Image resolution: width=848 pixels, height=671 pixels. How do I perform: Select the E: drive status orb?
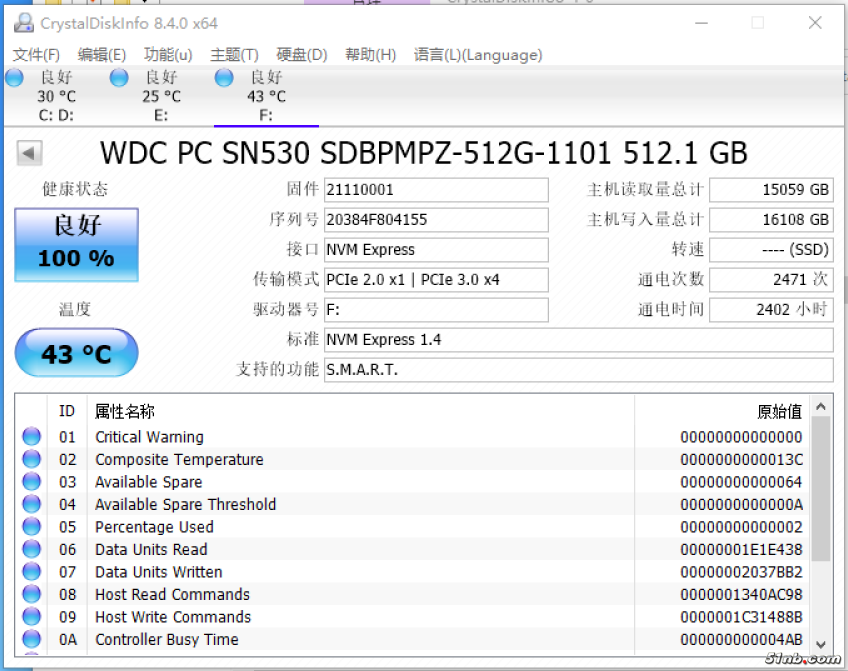pyautogui.click(x=119, y=78)
